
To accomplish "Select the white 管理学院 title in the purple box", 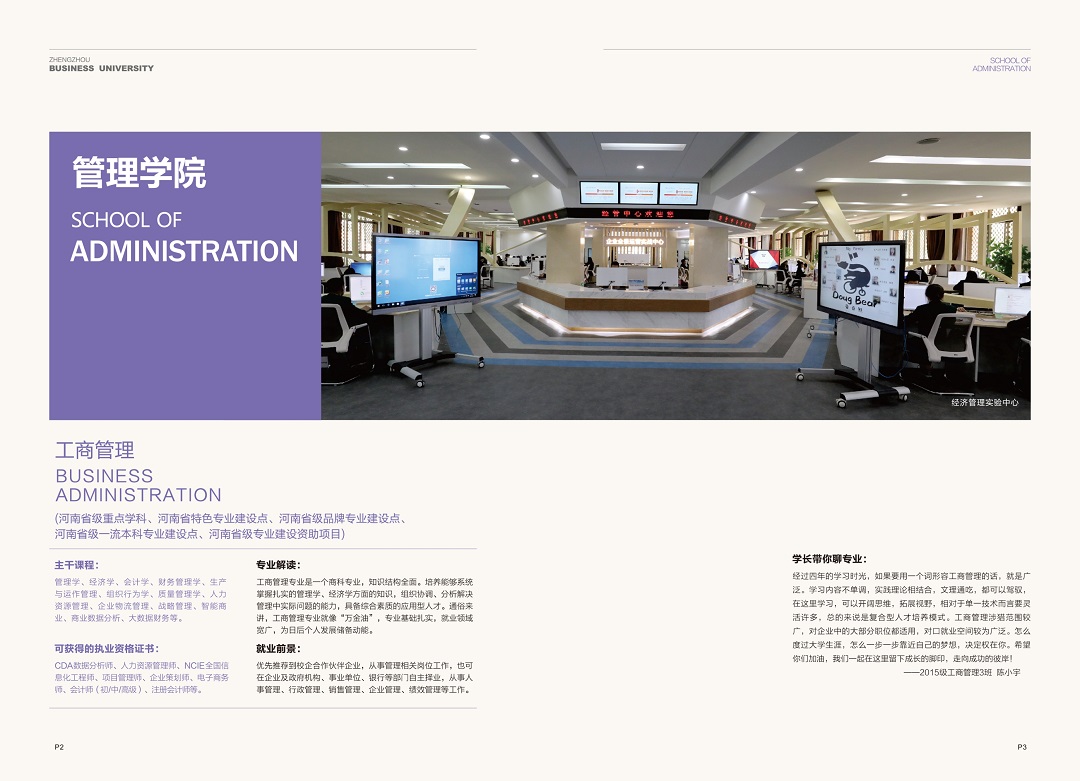I will 139,172.
